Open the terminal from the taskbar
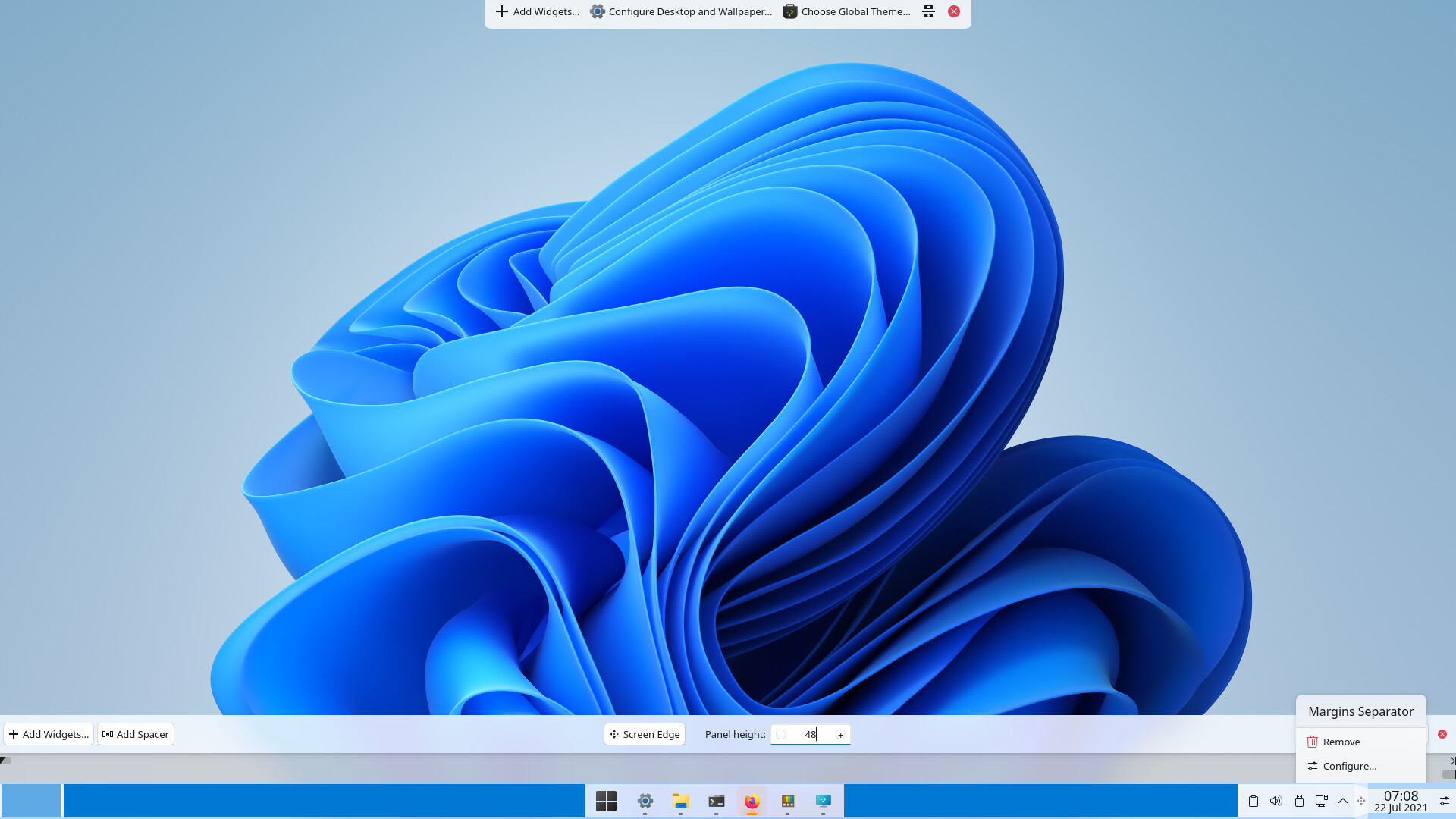This screenshot has height=819, width=1456. coord(717,801)
